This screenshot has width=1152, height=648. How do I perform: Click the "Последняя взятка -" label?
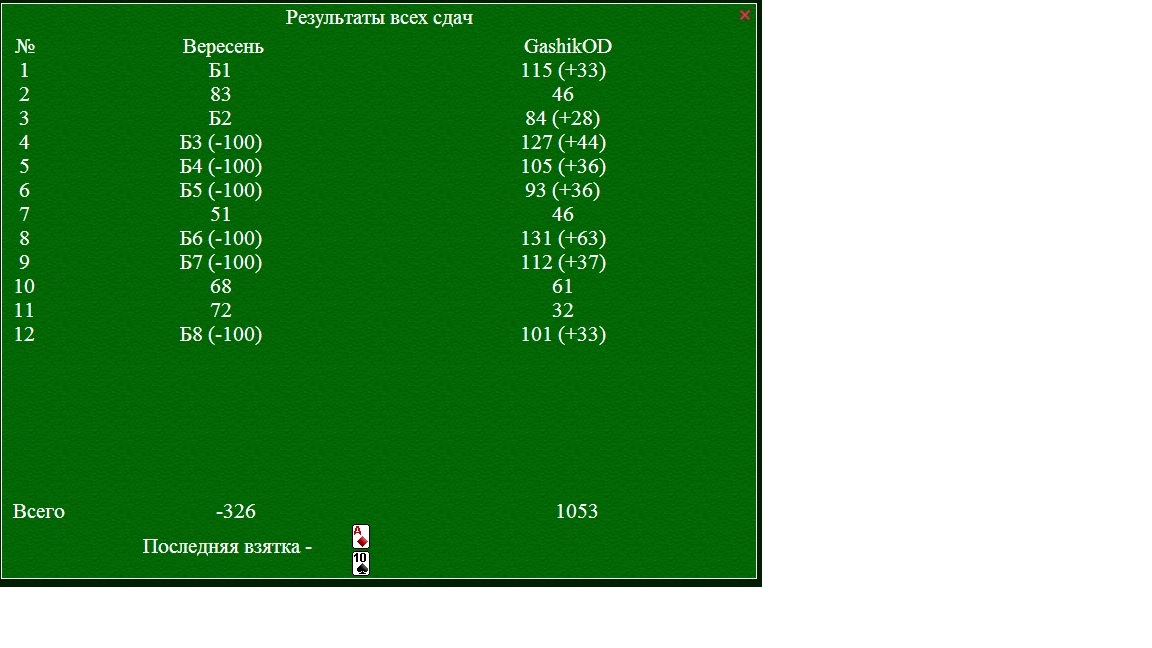point(227,547)
